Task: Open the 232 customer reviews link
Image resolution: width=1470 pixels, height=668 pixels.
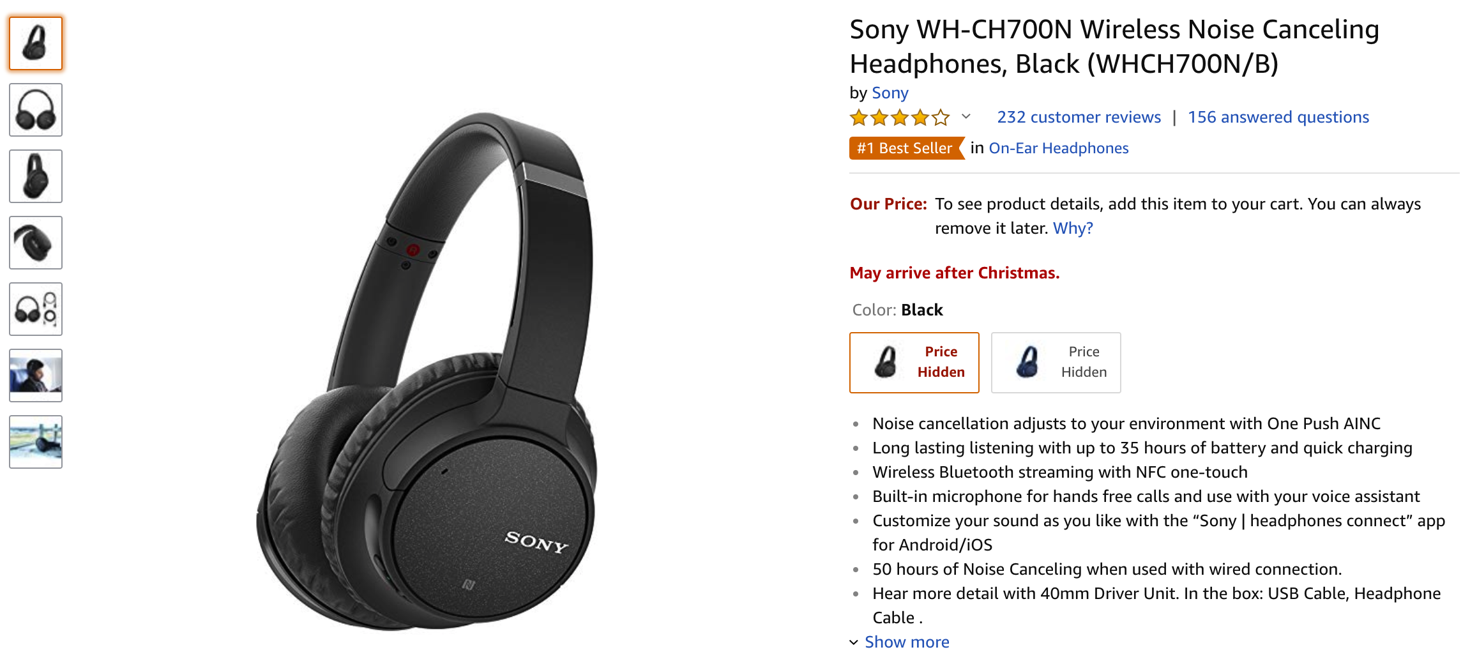Action: tap(1078, 117)
